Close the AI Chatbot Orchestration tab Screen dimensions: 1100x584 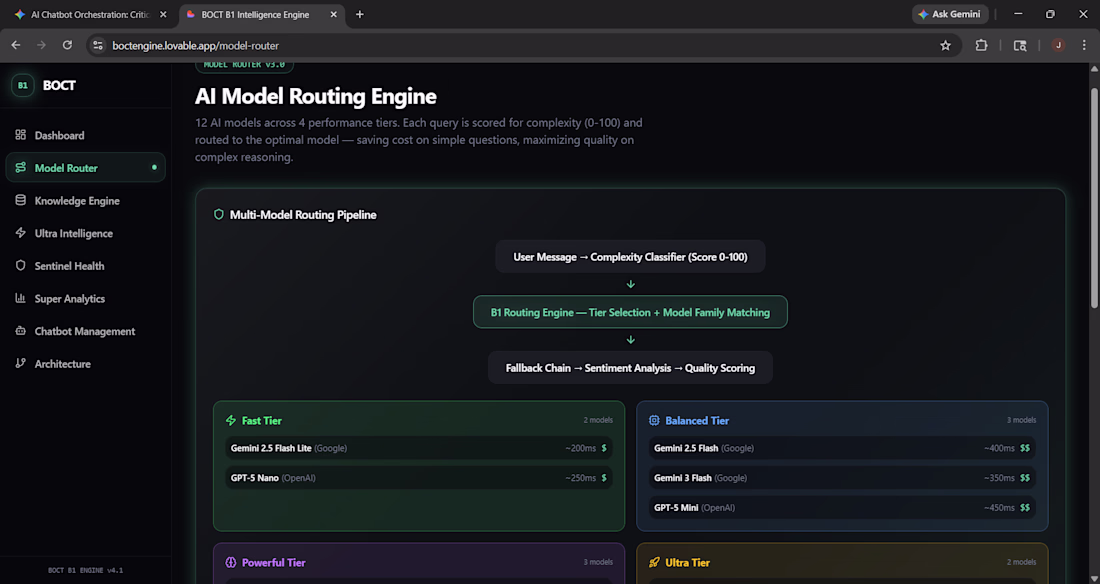[x=163, y=14]
